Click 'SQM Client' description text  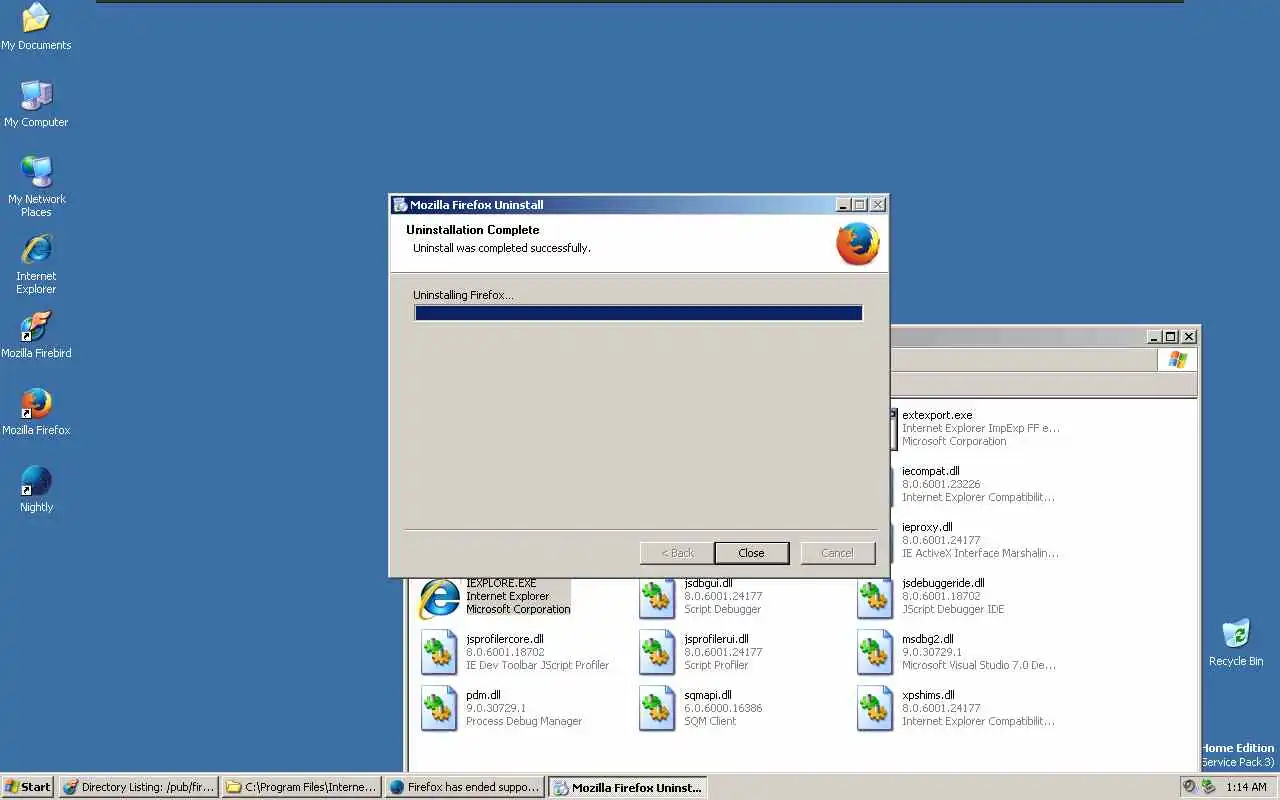tap(710, 721)
